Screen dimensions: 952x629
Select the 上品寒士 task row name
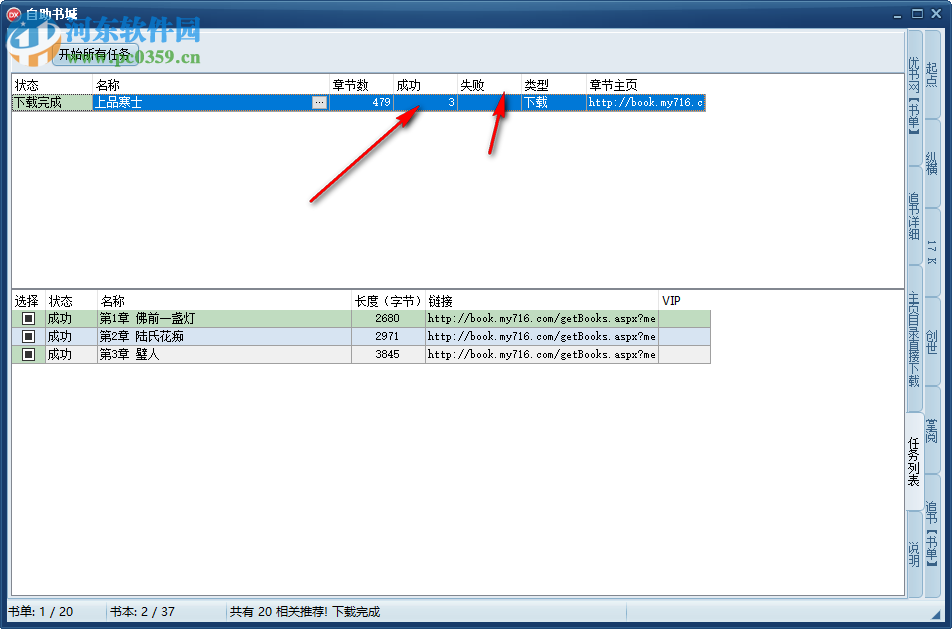click(211, 103)
